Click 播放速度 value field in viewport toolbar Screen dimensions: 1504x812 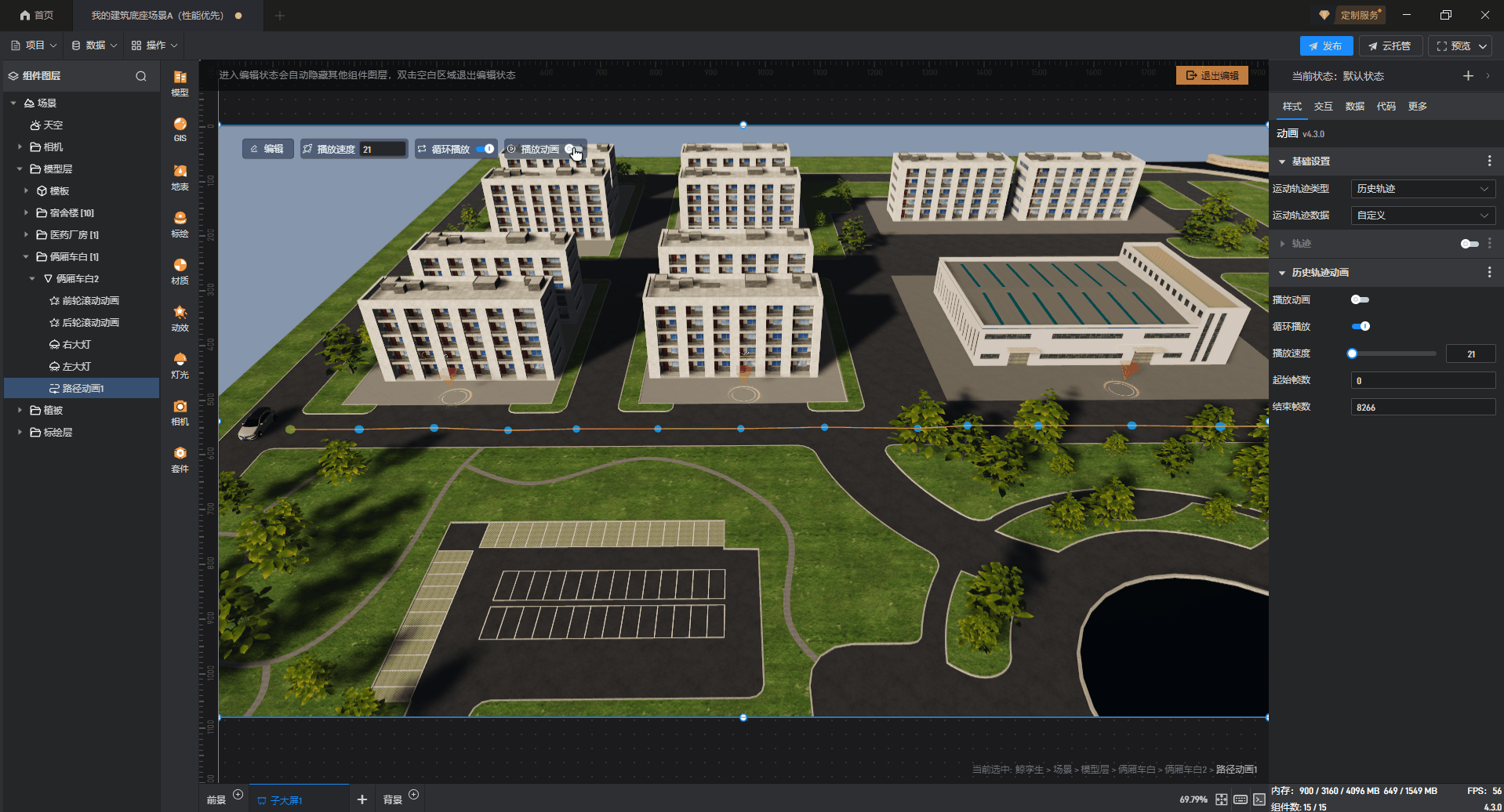tap(383, 149)
